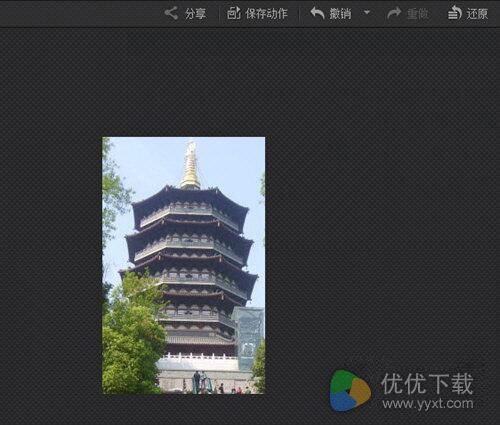
Task: Click the greyed redo arrow icon
Action: (x=394, y=14)
